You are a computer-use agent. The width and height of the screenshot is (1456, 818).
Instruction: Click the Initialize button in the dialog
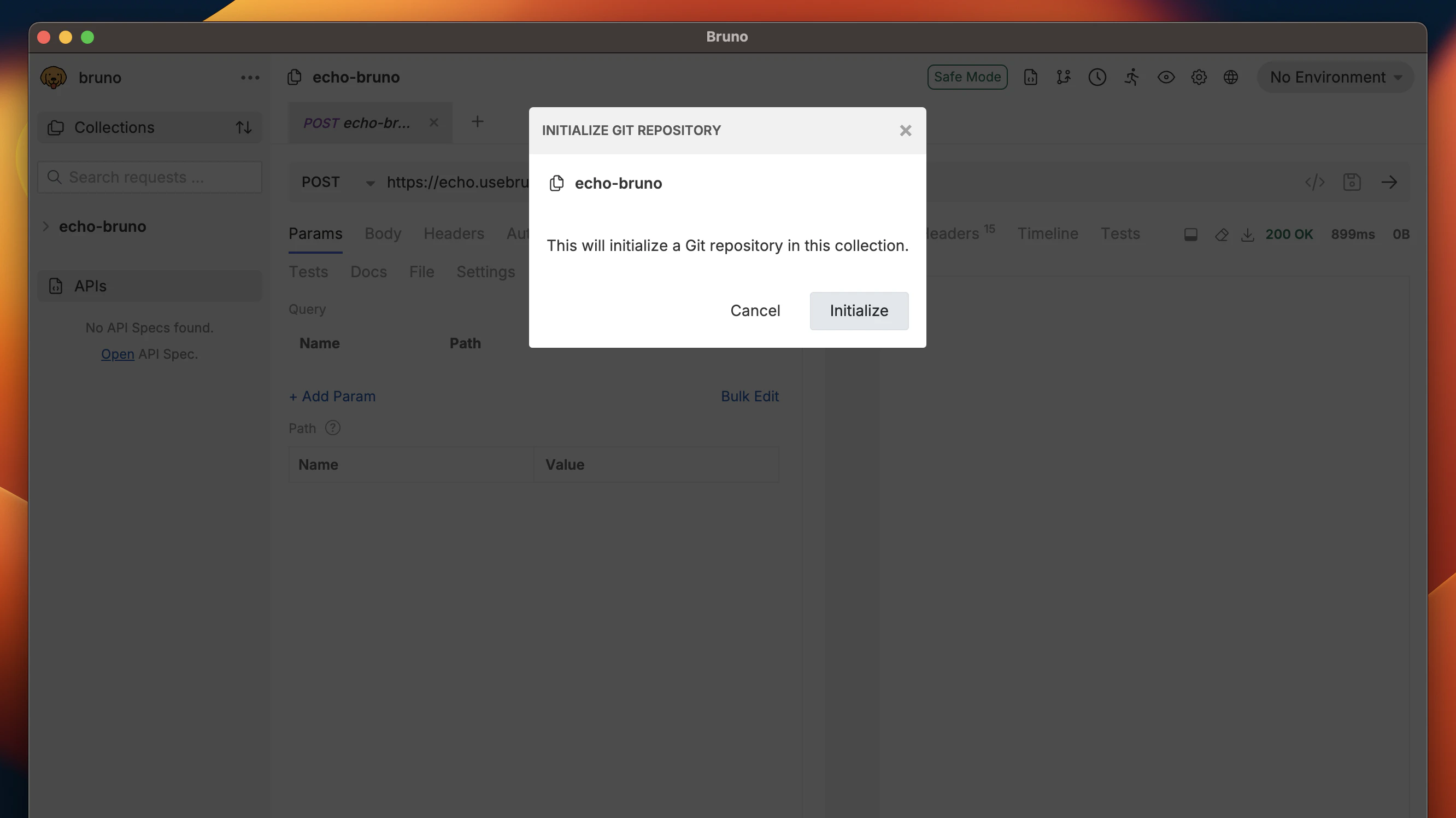(x=859, y=311)
